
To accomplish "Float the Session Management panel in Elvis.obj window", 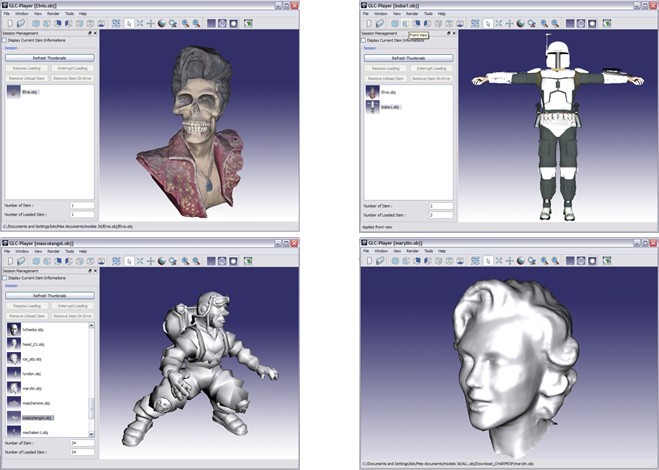I will coord(90,33).
